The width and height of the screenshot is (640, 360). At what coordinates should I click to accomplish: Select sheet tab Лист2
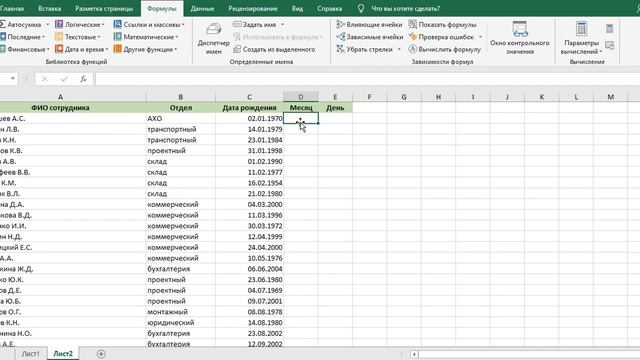click(x=63, y=354)
